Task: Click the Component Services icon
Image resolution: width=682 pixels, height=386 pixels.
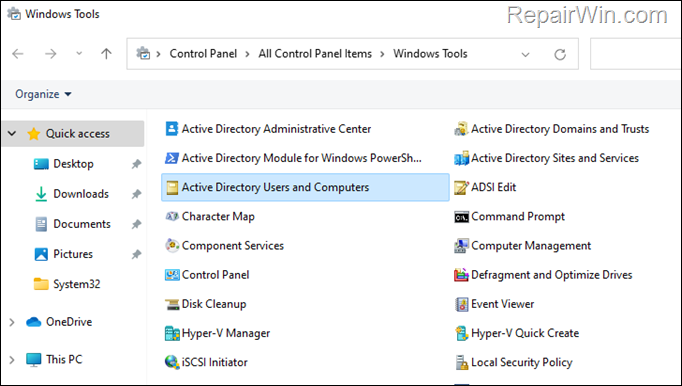Action: click(172, 245)
